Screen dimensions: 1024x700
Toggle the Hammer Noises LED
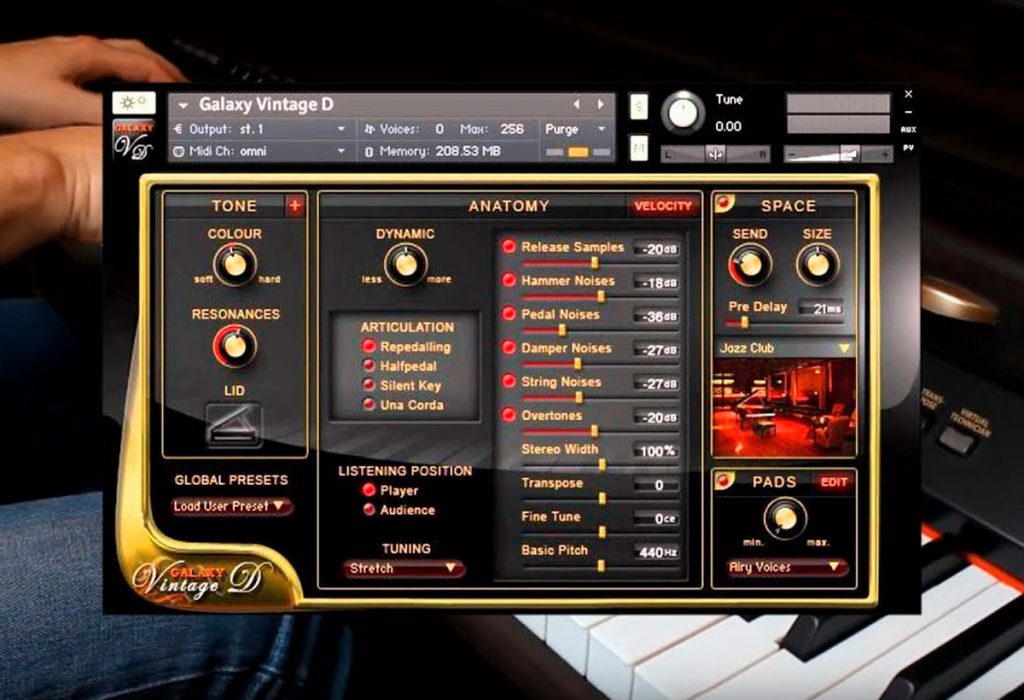coord(509,280)
